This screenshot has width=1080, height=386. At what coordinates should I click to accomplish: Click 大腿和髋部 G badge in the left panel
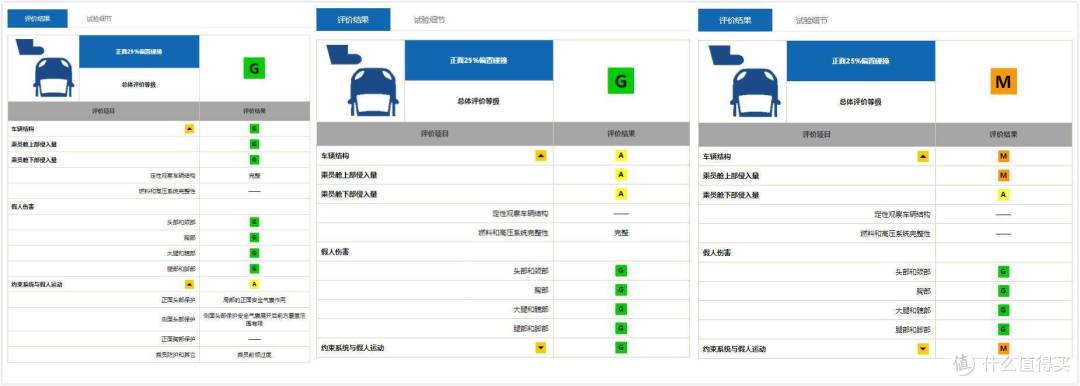254,253
